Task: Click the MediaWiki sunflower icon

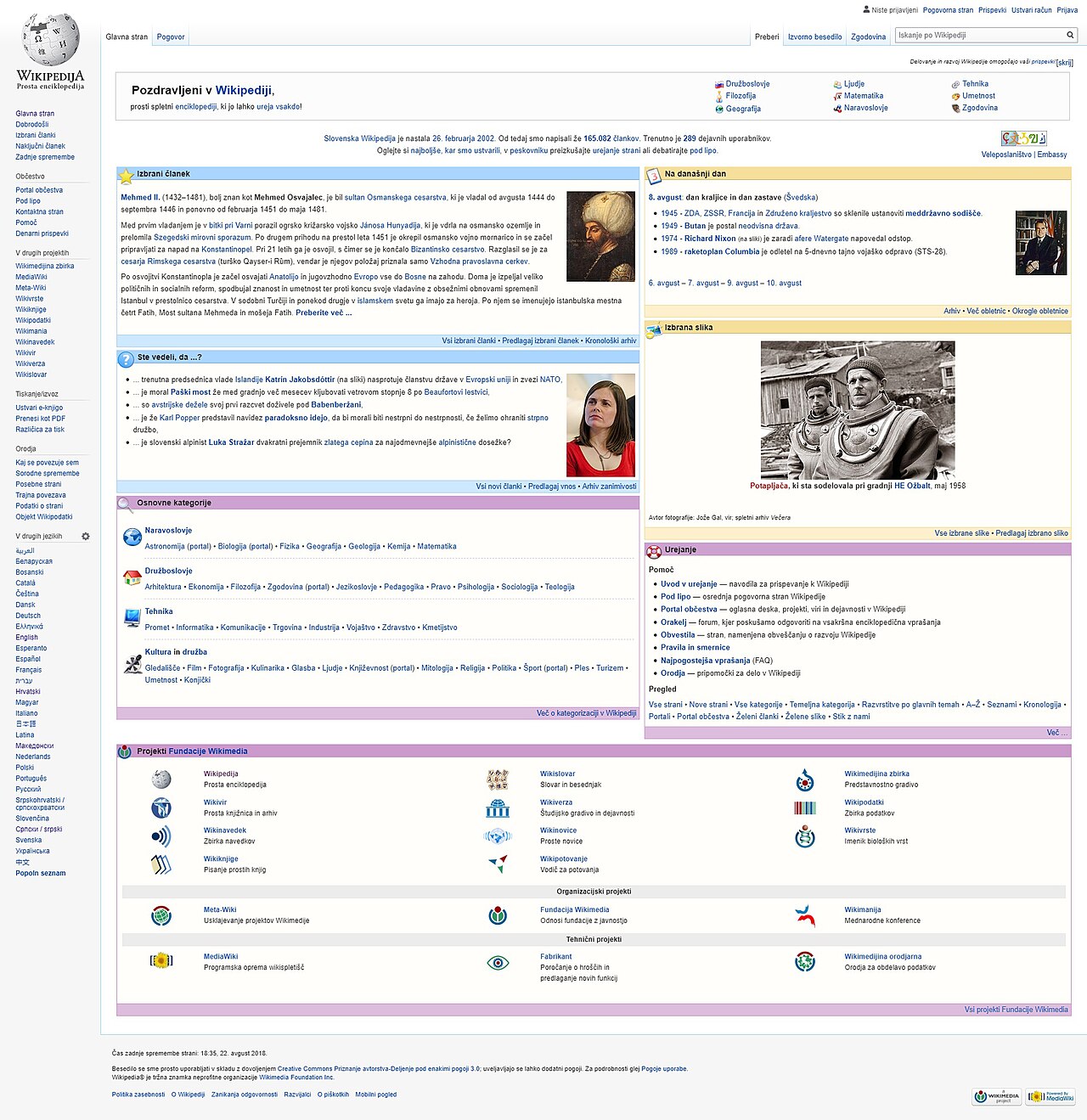Action: 161,960
